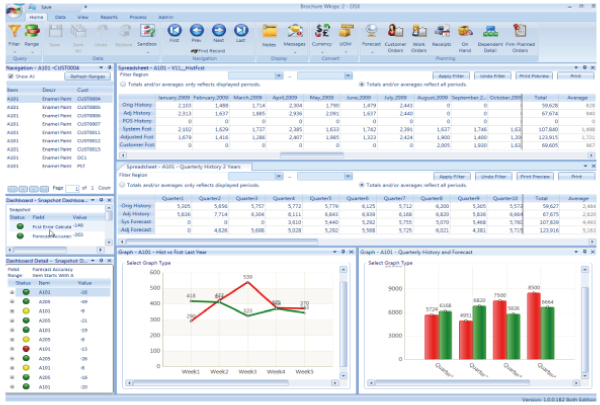Click the Hist vs Fcst graph vertical scrollbar
This screenshot has height=405, width=600.
343,323
